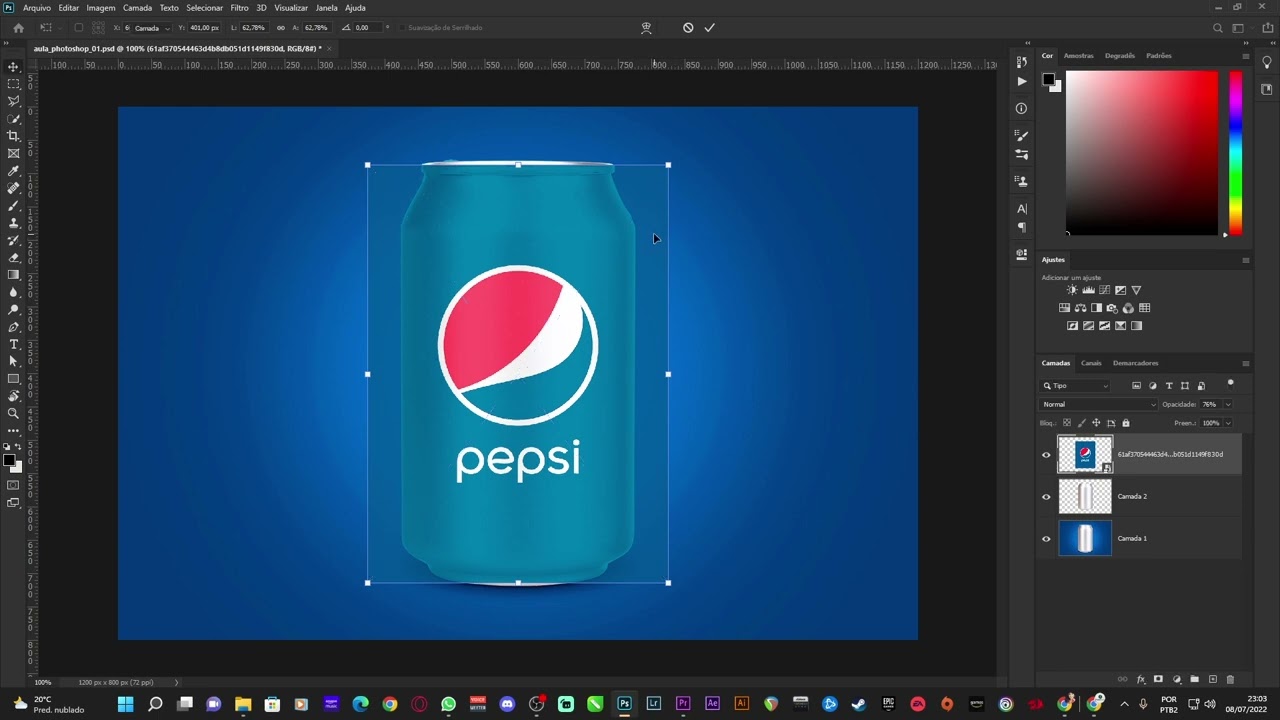Close the aula_photoshop_01.psd document tab
Viewport: 1280px width, 720px height.
click(329, 48)
